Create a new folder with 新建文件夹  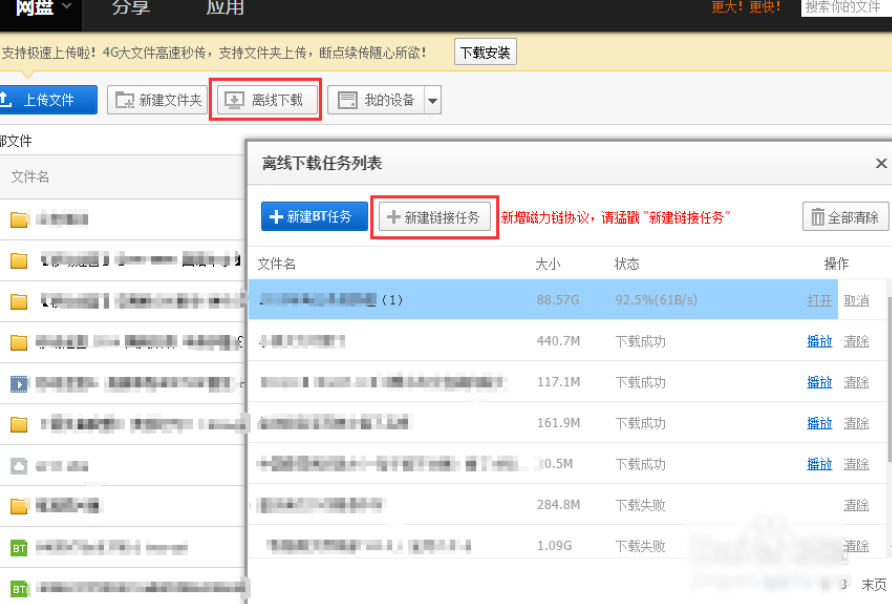158,100
